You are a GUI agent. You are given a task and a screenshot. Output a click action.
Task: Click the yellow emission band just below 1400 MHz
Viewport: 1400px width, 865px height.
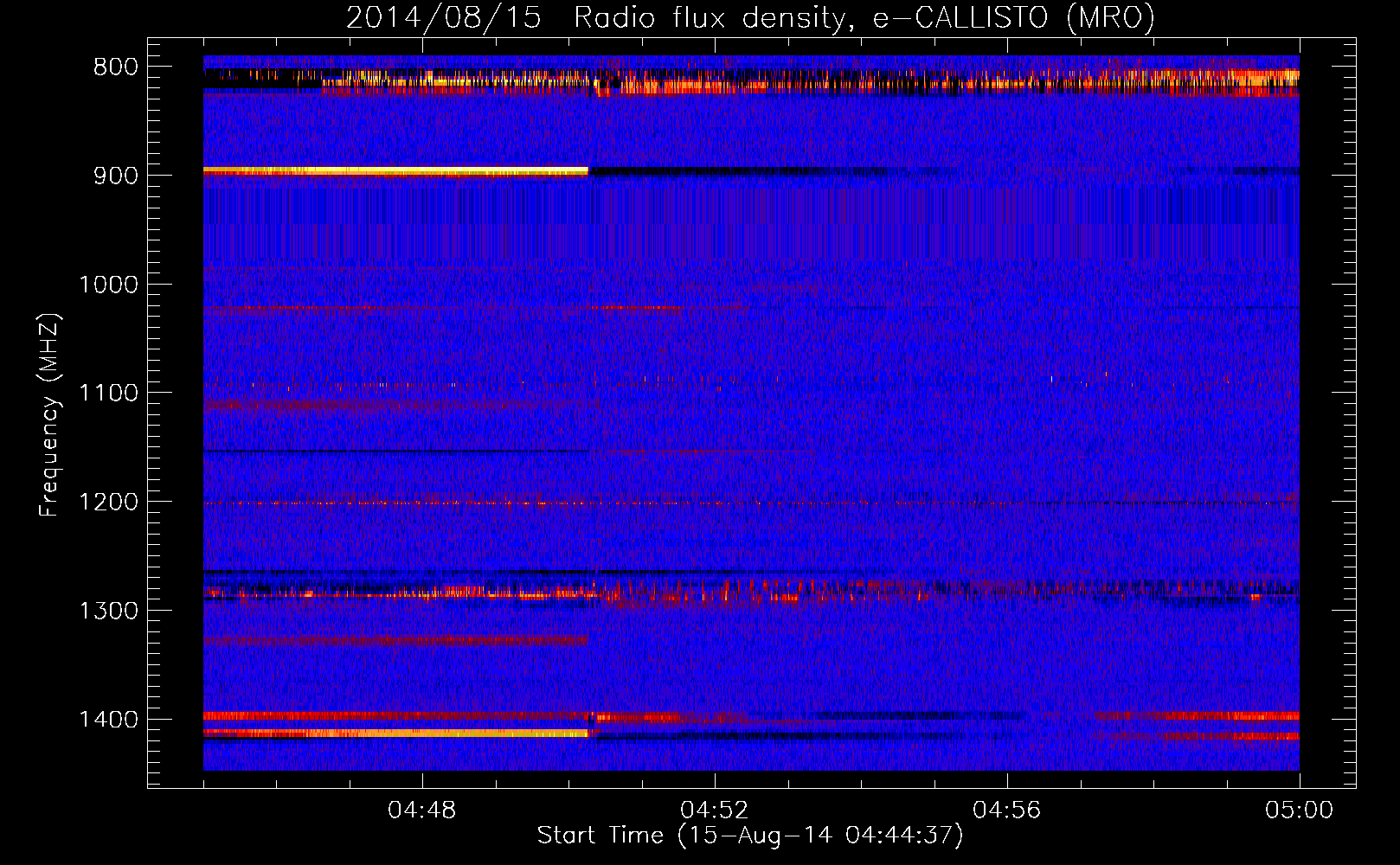pos(395,733)
